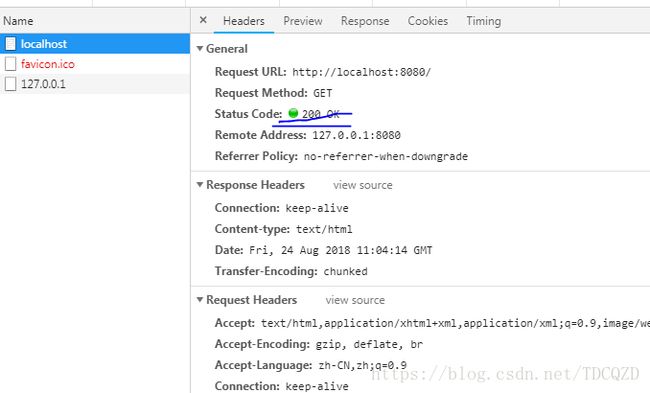Screen dimensions: 650x393
Task: Select the 127.0.0.1 request row
Action: (95, 84)
